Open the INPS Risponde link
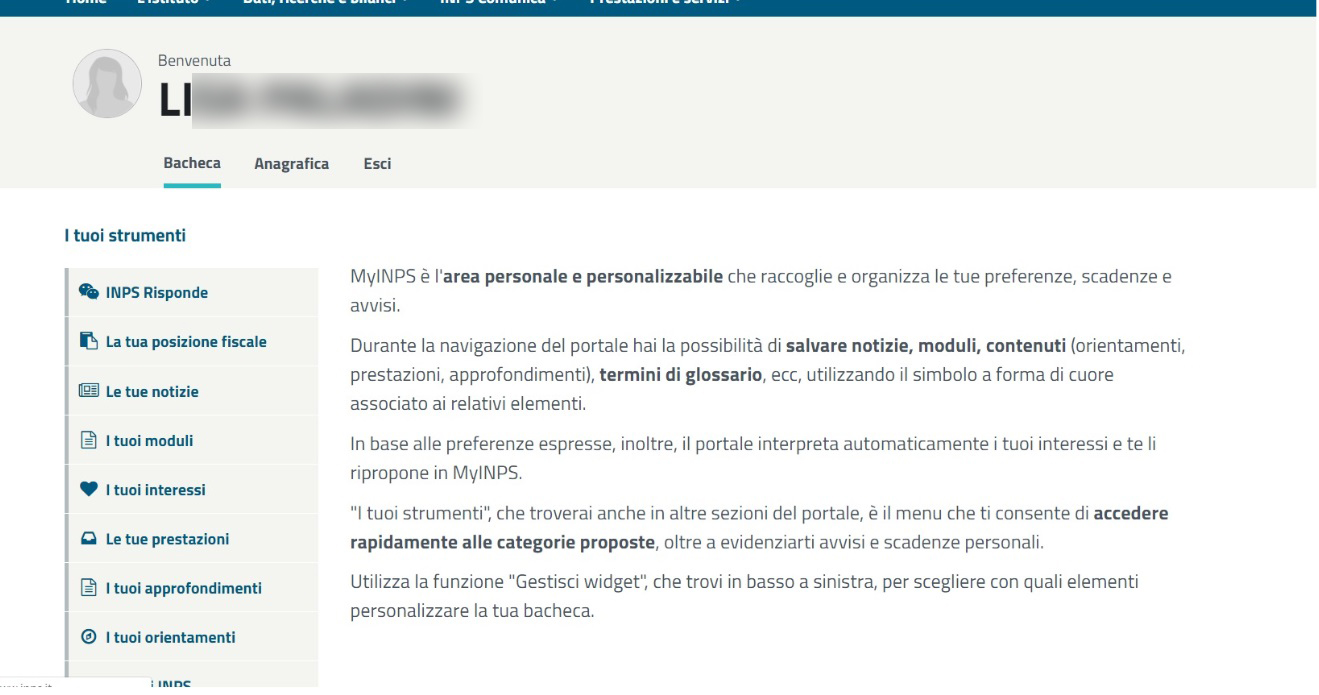Screen dimensions: 1319x695 (157, 293)
